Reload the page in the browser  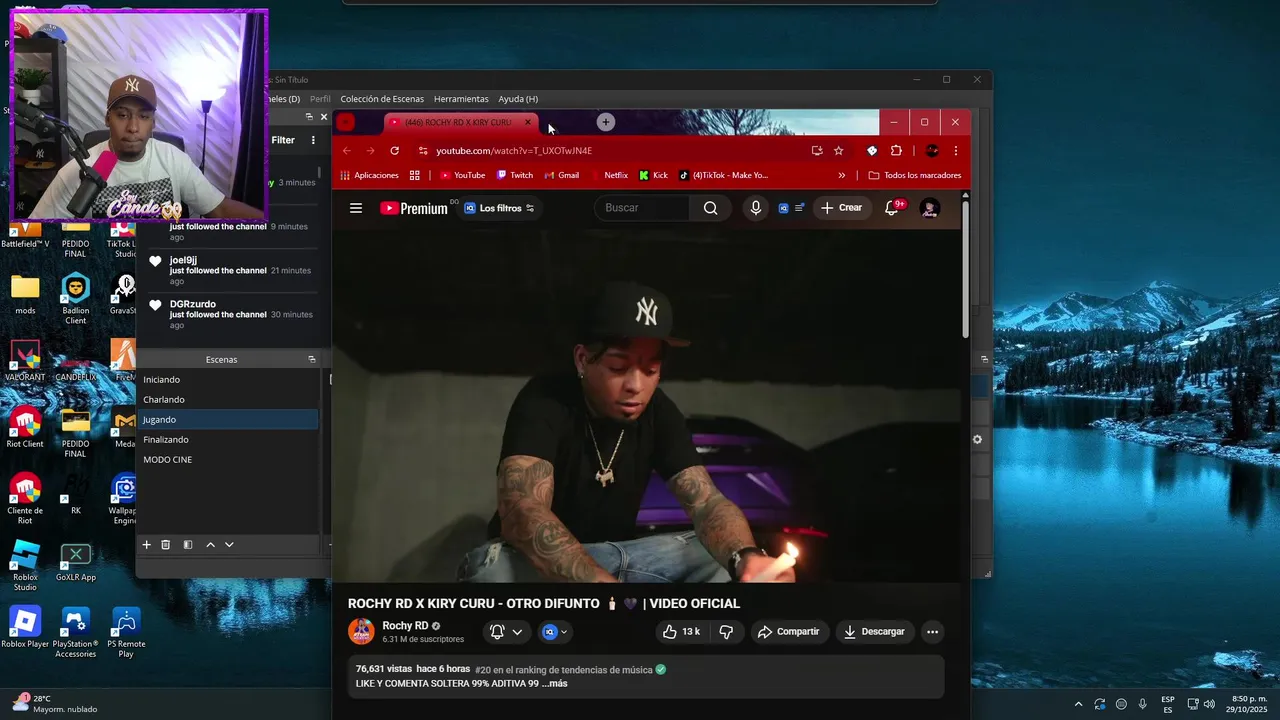[394, 151]
